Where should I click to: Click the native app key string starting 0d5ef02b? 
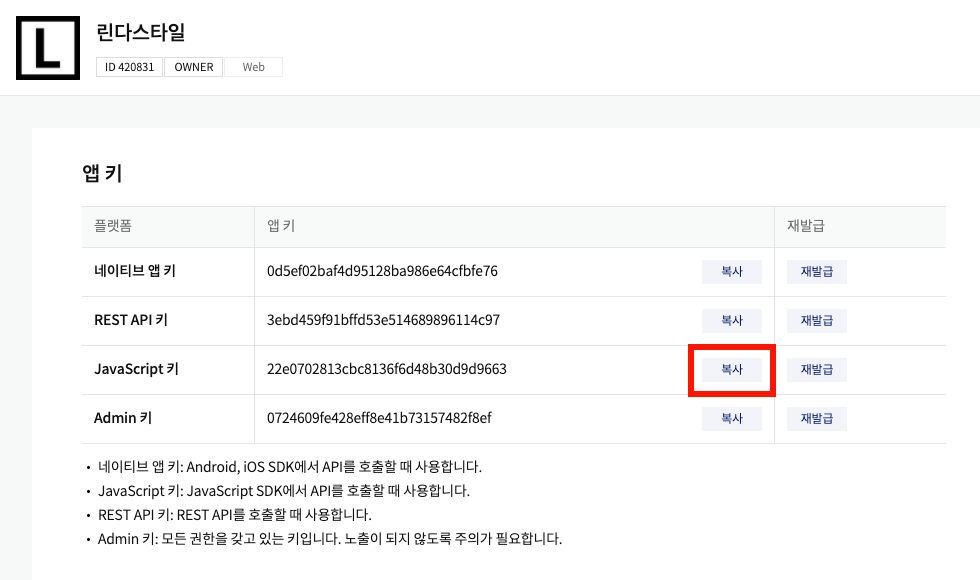click(x=382, y=272)
